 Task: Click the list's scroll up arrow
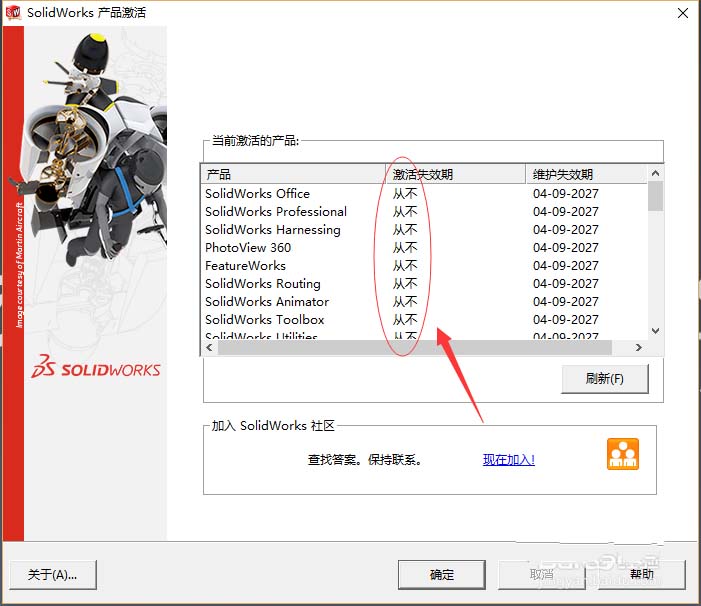tap(655, 173)
